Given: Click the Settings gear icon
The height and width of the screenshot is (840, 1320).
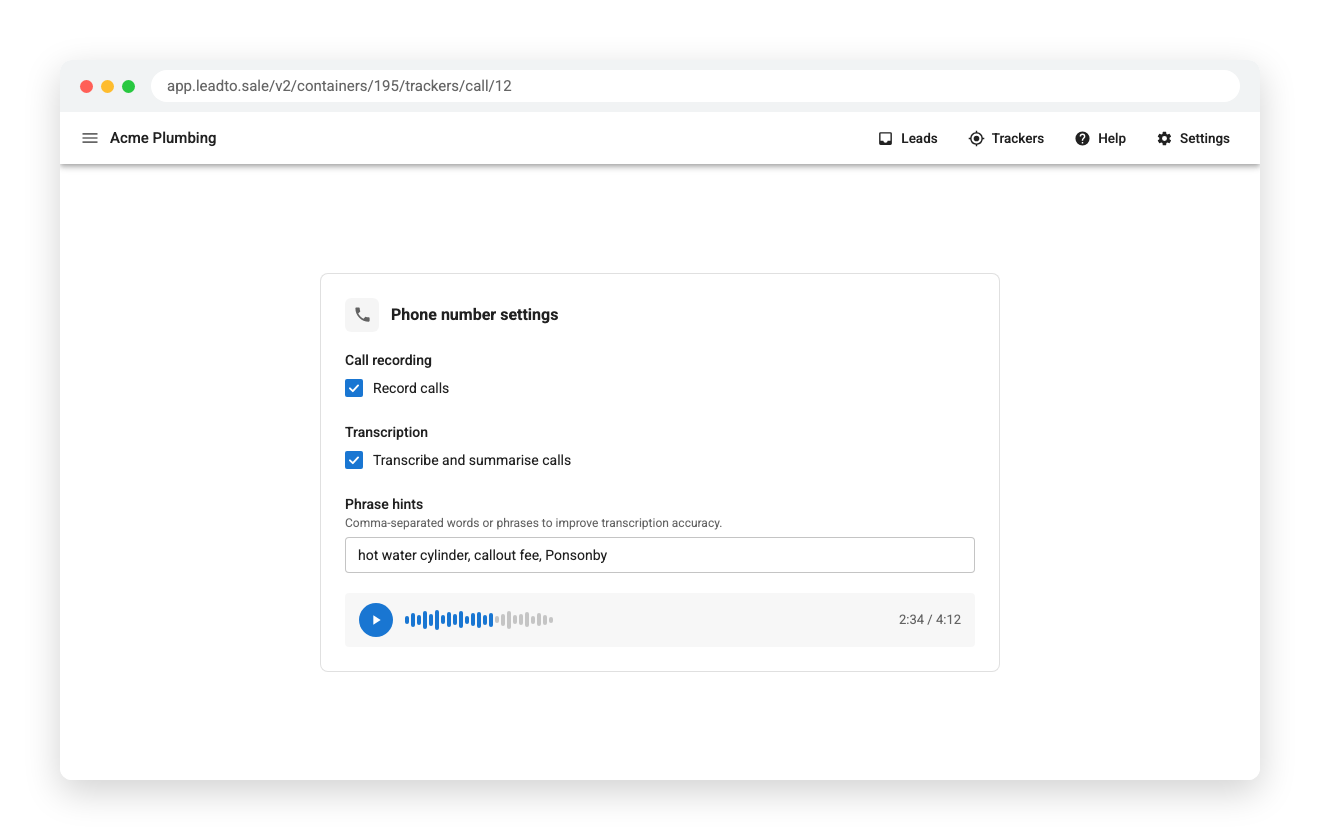Looking at the screenshot, I should [x=1164, y=139].
